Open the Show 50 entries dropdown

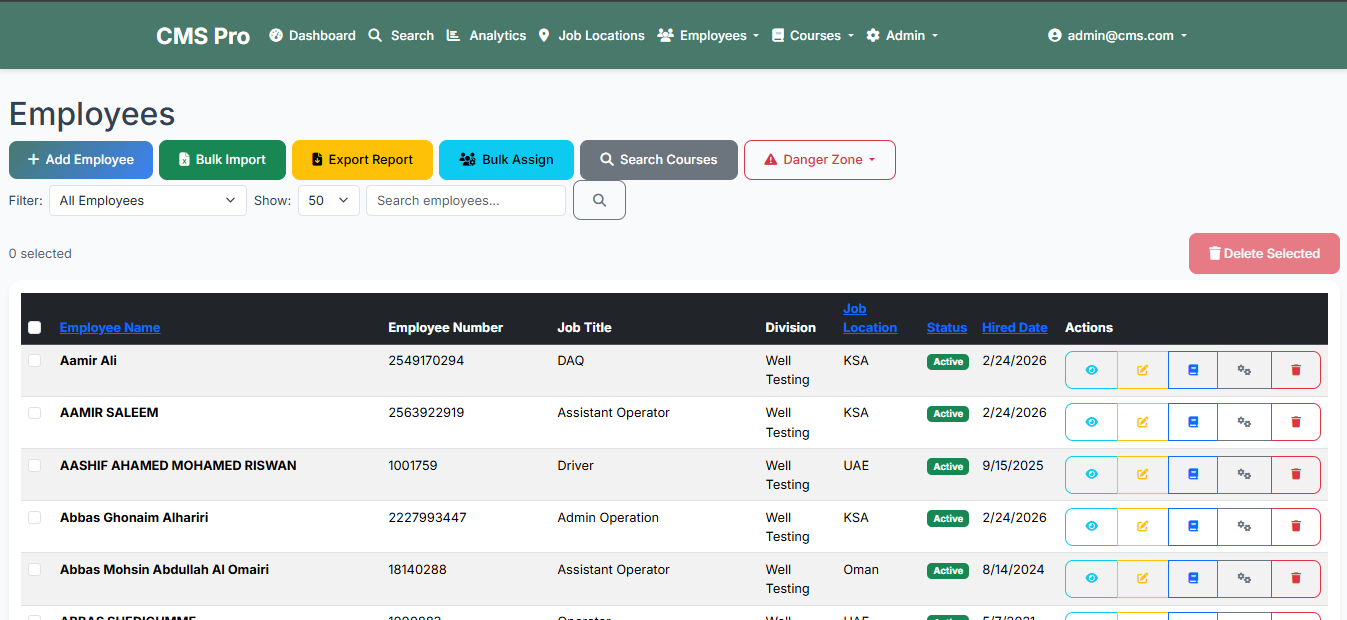[x=329, y=200]
